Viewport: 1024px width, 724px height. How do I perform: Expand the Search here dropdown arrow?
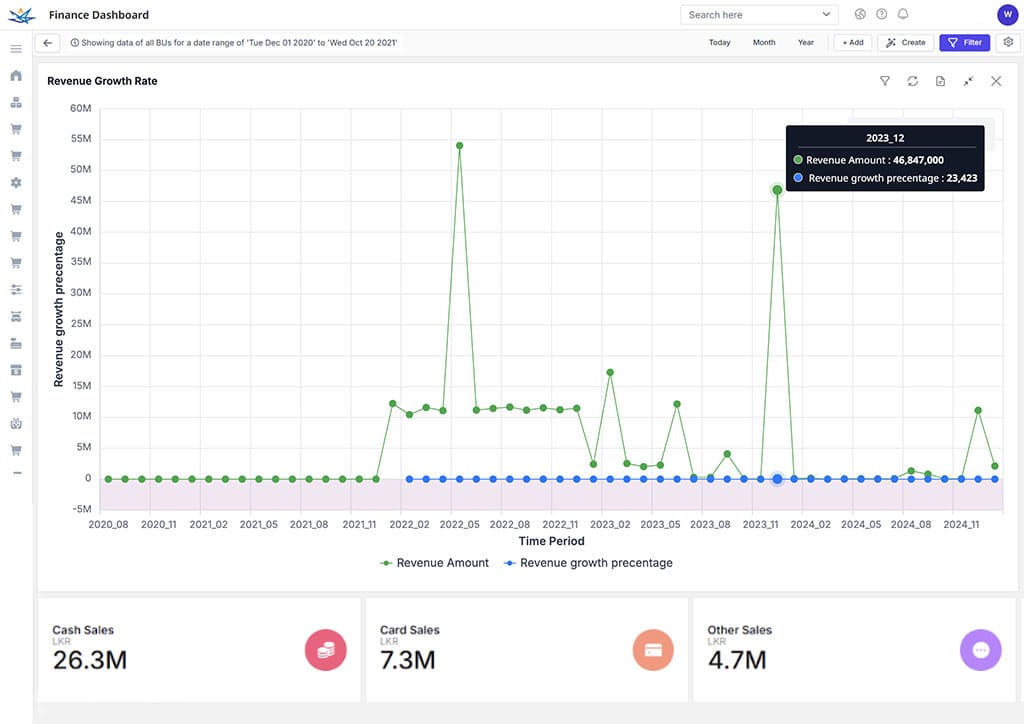826,14
